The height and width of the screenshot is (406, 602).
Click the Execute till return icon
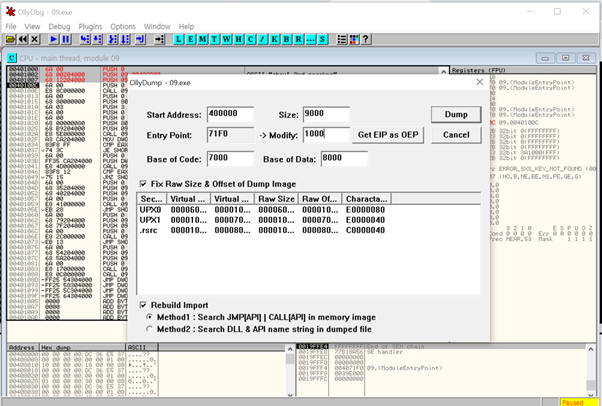click(140, 39)
